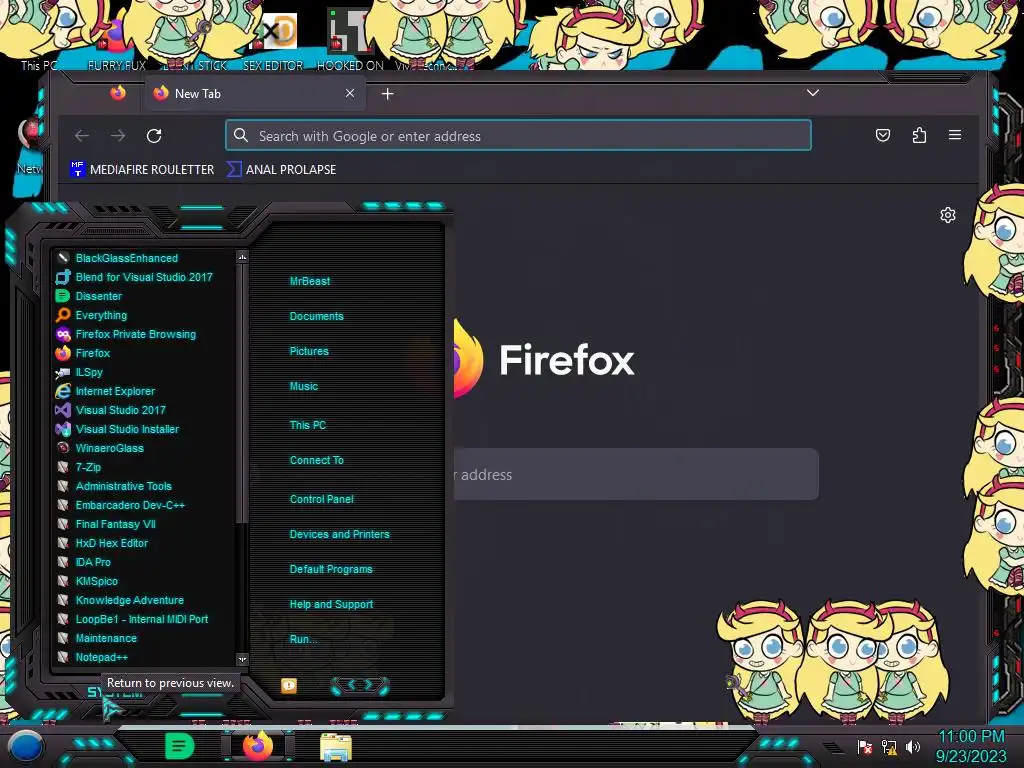Open Documents from start menu
This screenshot has height=768, width=1024.
[316, 316]
